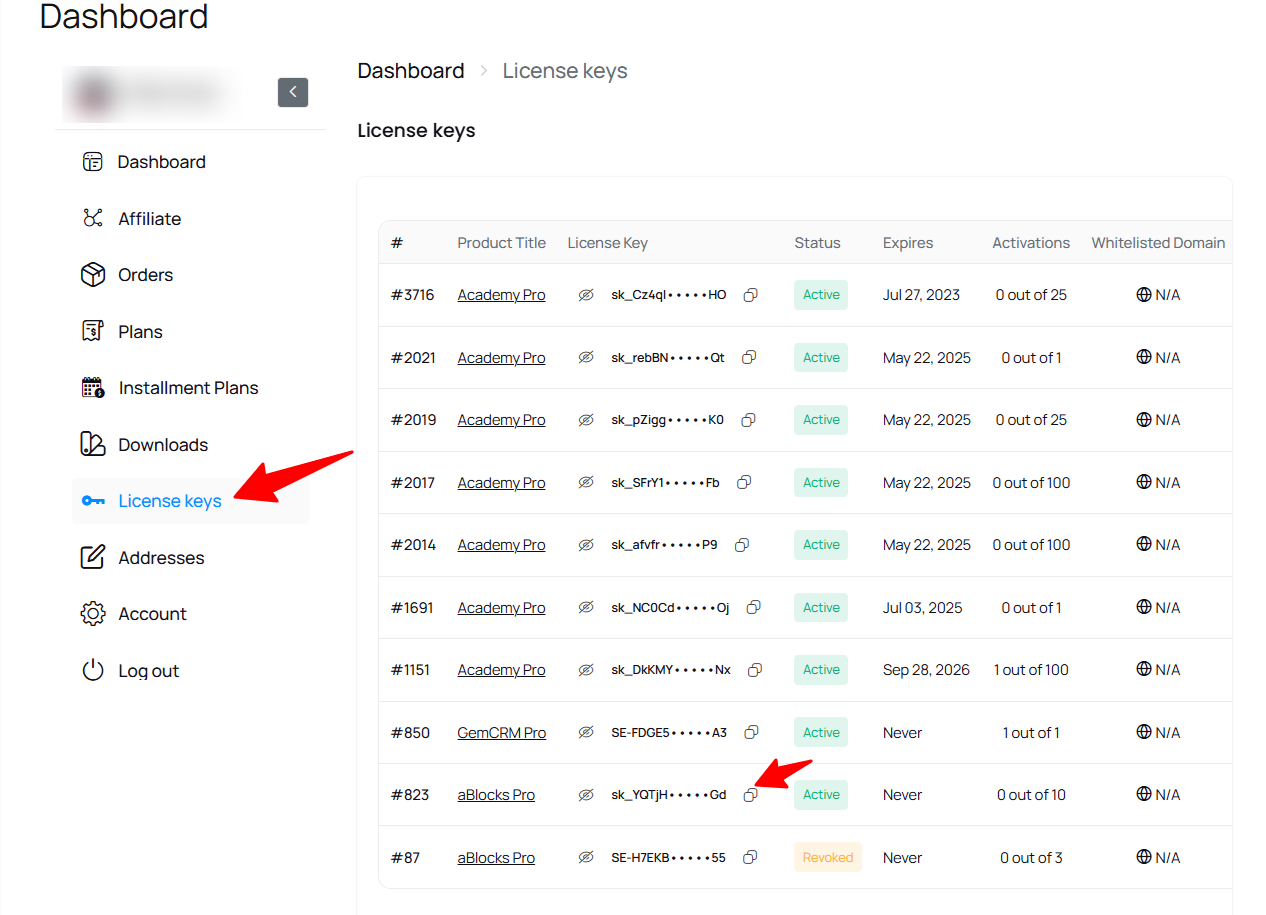Click order number #2017
The width and height of the screenshot is (1266, 915).
point(413,483)
